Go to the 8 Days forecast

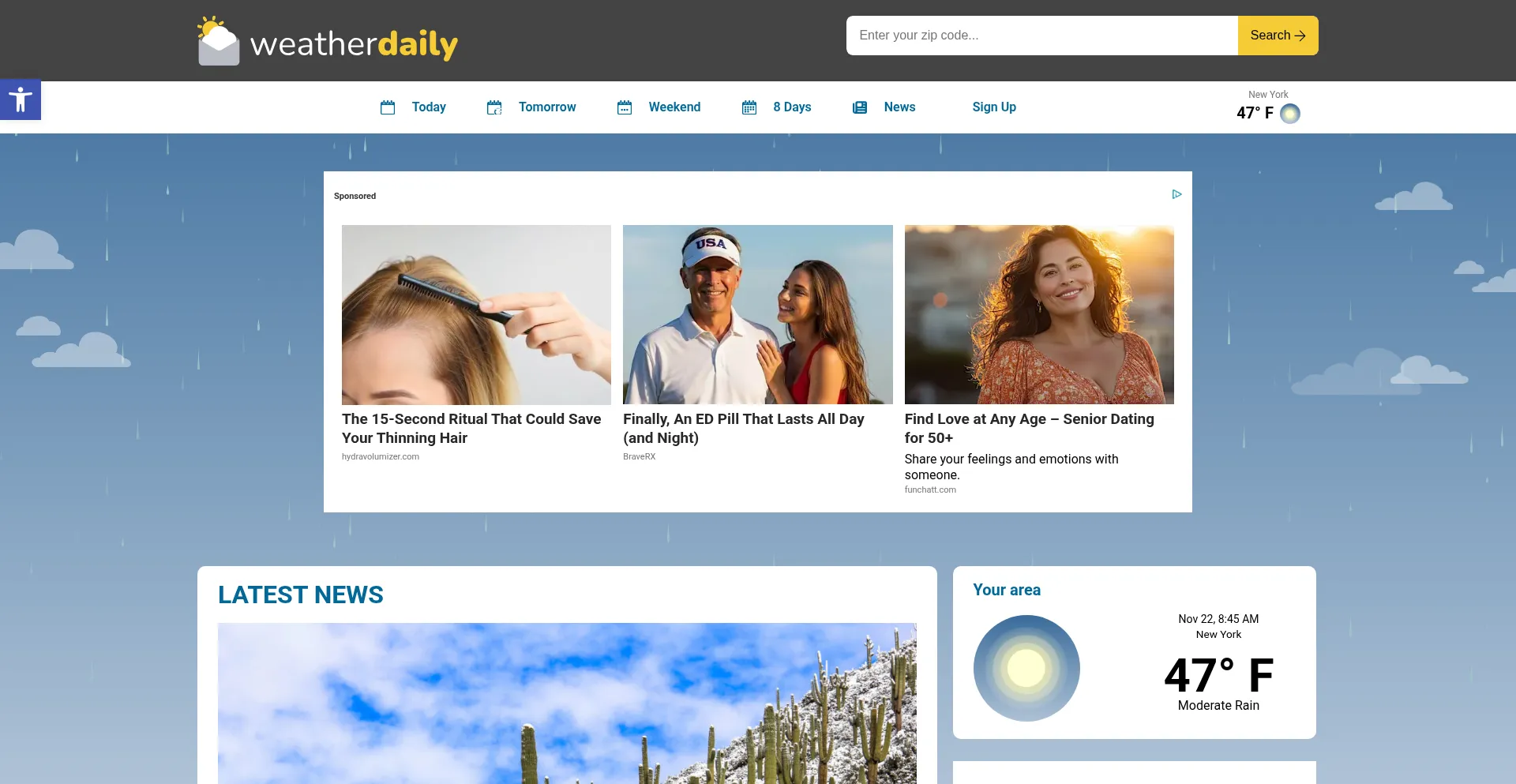click(792, 107)
